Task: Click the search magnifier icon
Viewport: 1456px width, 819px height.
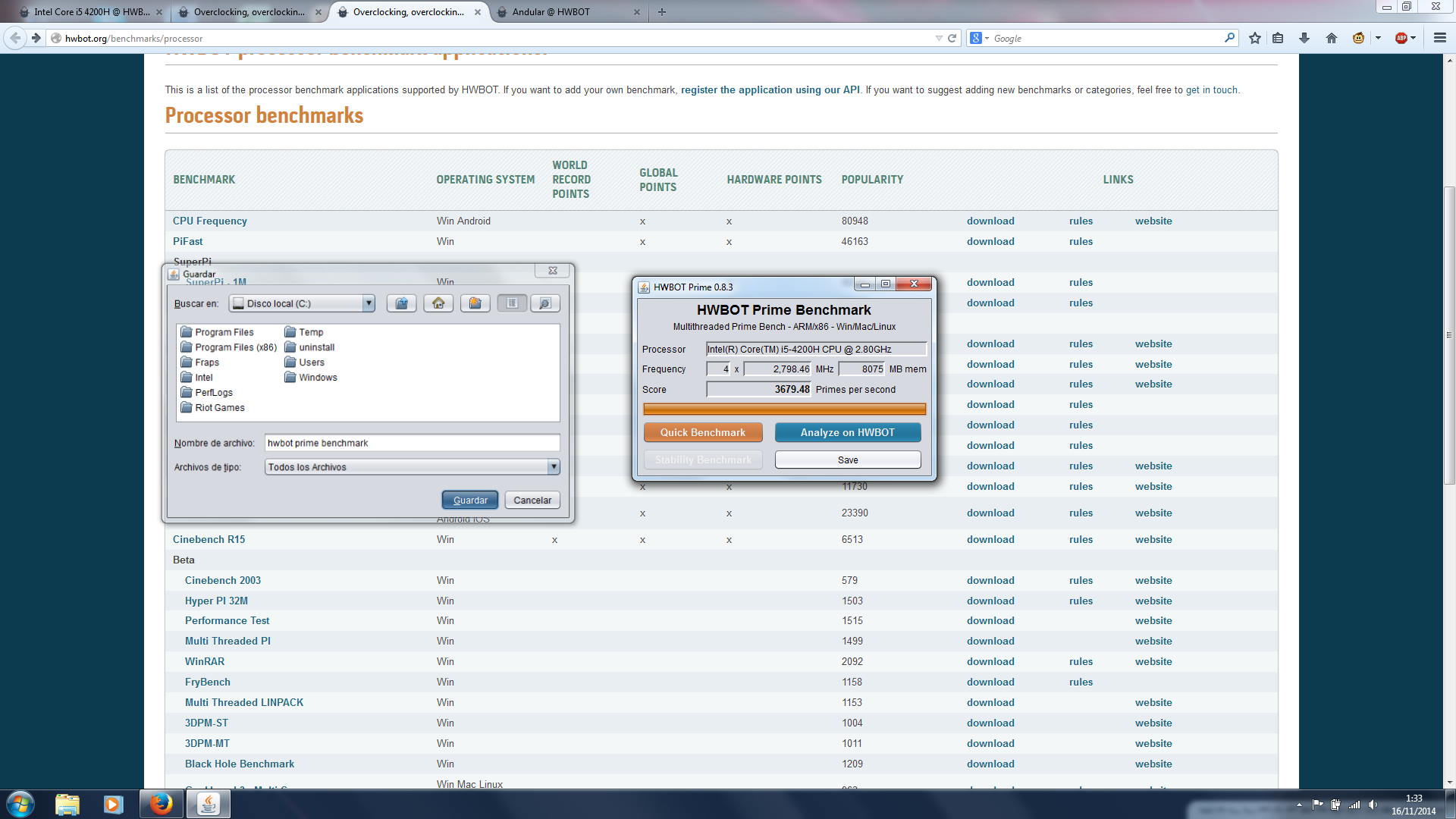Action: pos(1229,38)
